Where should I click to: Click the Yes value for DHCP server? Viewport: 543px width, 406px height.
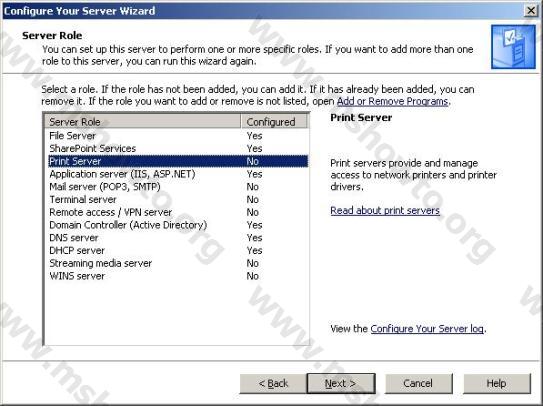pyautogui.click(x=254, y=250)
